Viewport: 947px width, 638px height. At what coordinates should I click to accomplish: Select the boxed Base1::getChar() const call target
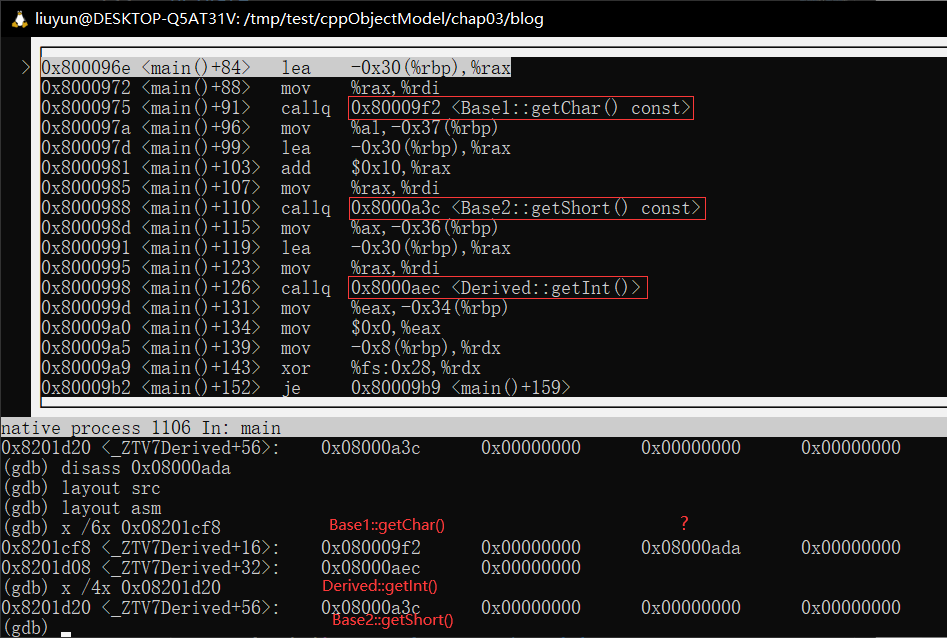coord(520,108)
